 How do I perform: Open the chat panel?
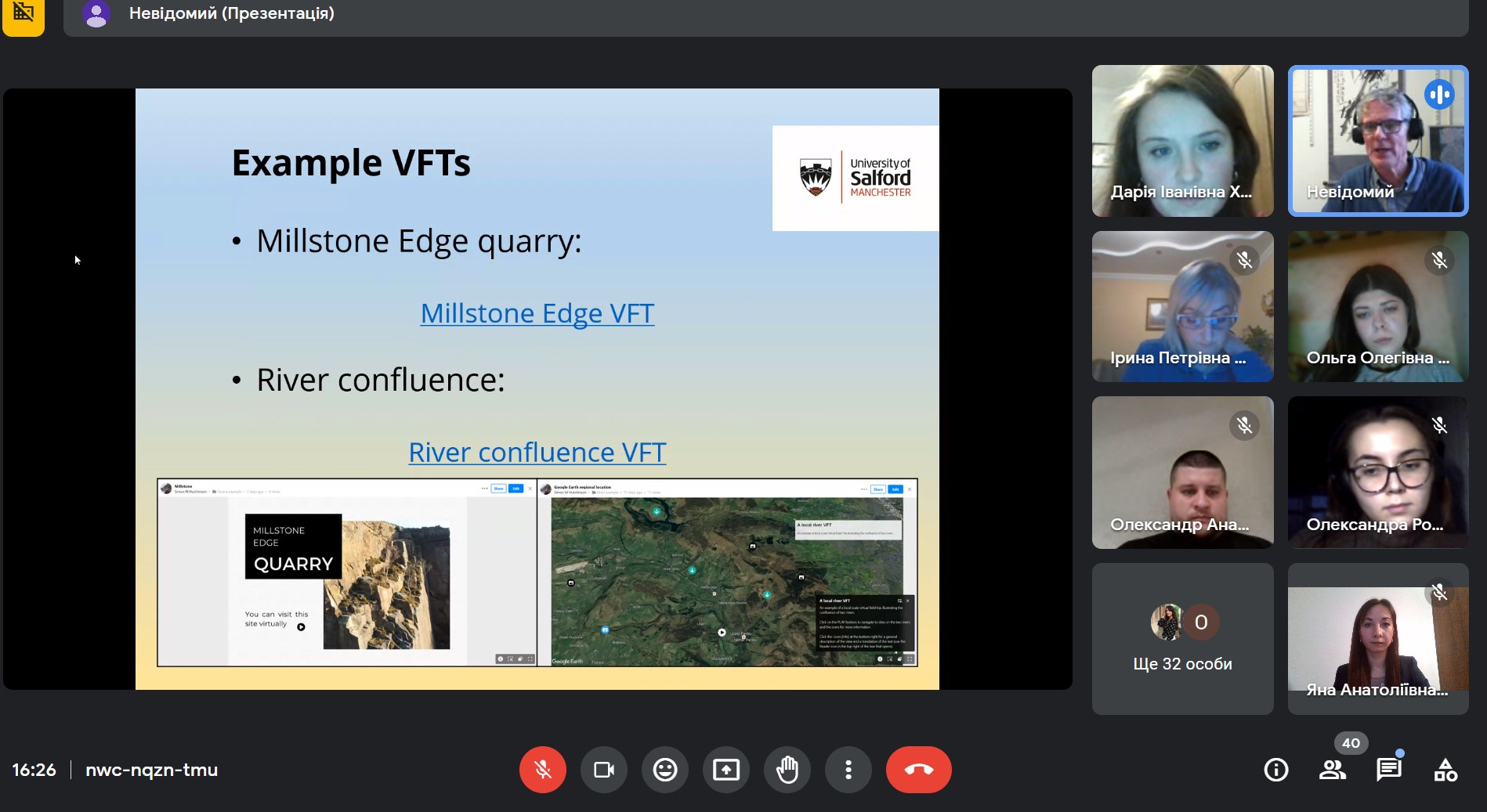1388,770
